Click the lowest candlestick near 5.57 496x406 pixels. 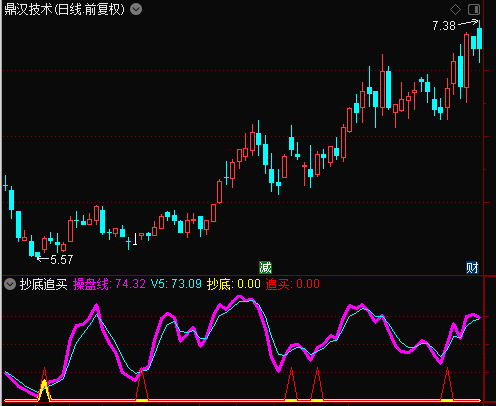37,255
